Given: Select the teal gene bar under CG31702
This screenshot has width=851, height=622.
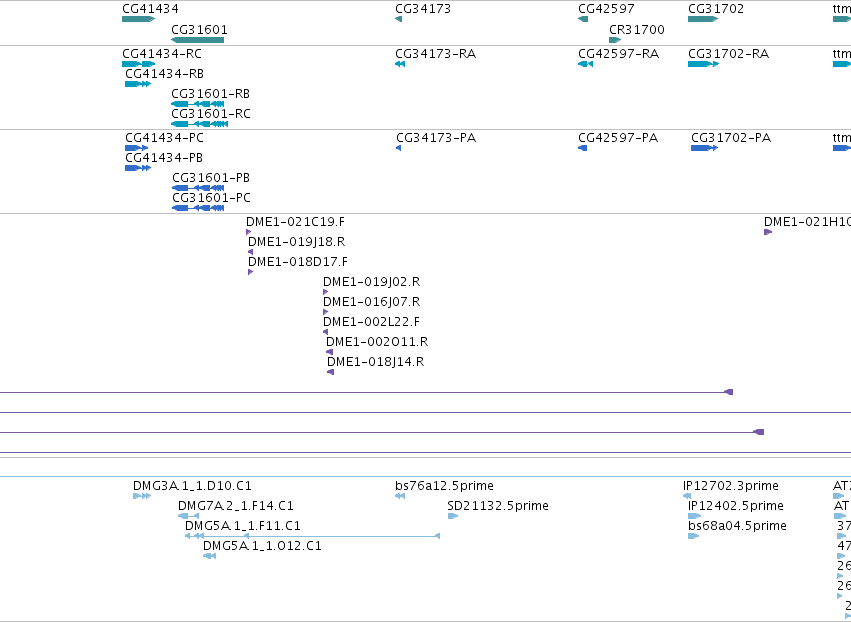Looking at the screenshot, I should (x=703, y=19).
